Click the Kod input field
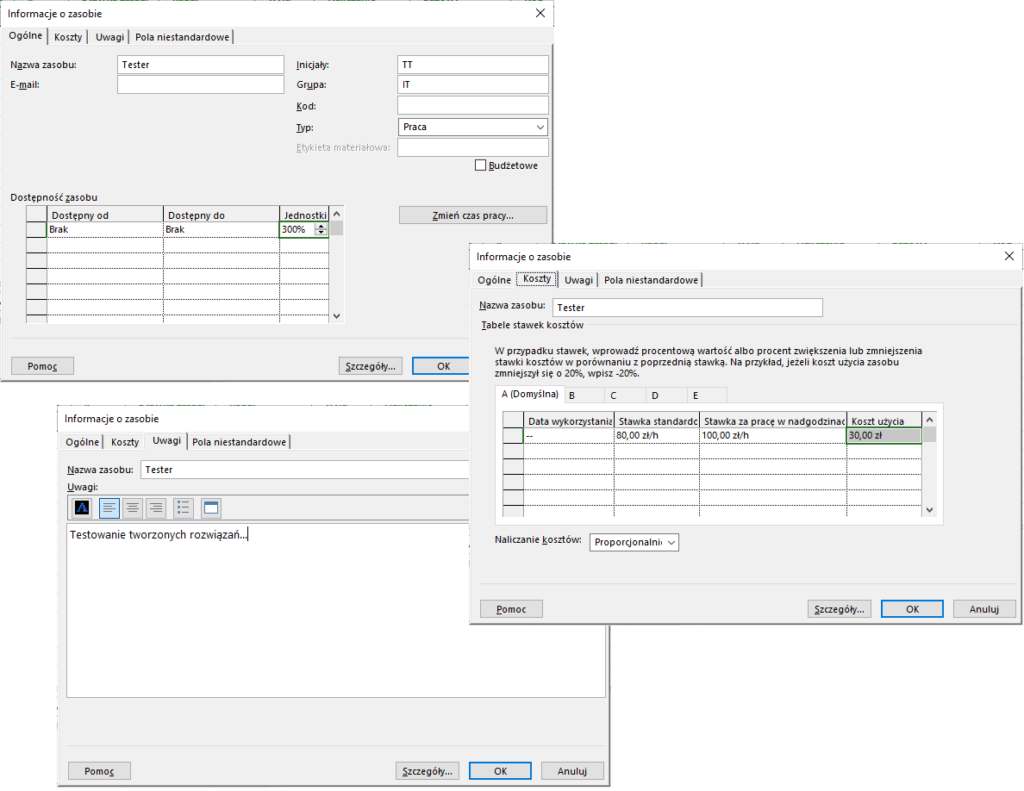This screenshot has width=1024, height=791. pyautogui.click(x=472, y=106)
